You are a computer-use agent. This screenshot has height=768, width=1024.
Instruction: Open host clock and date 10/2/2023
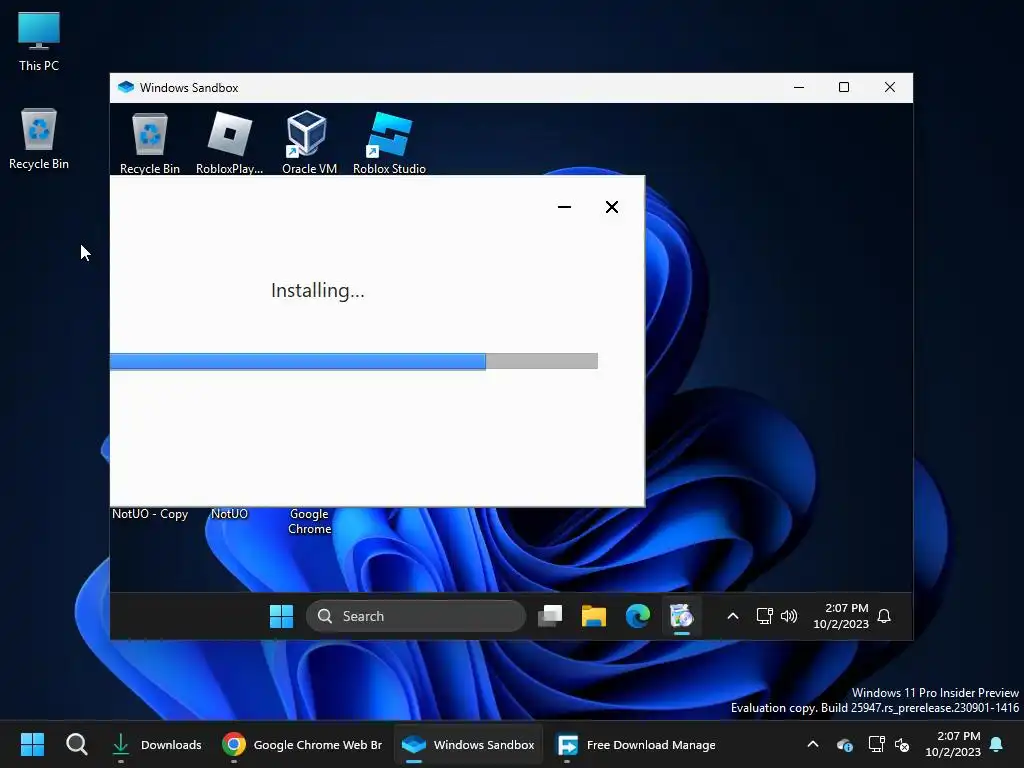pos(953,744)
